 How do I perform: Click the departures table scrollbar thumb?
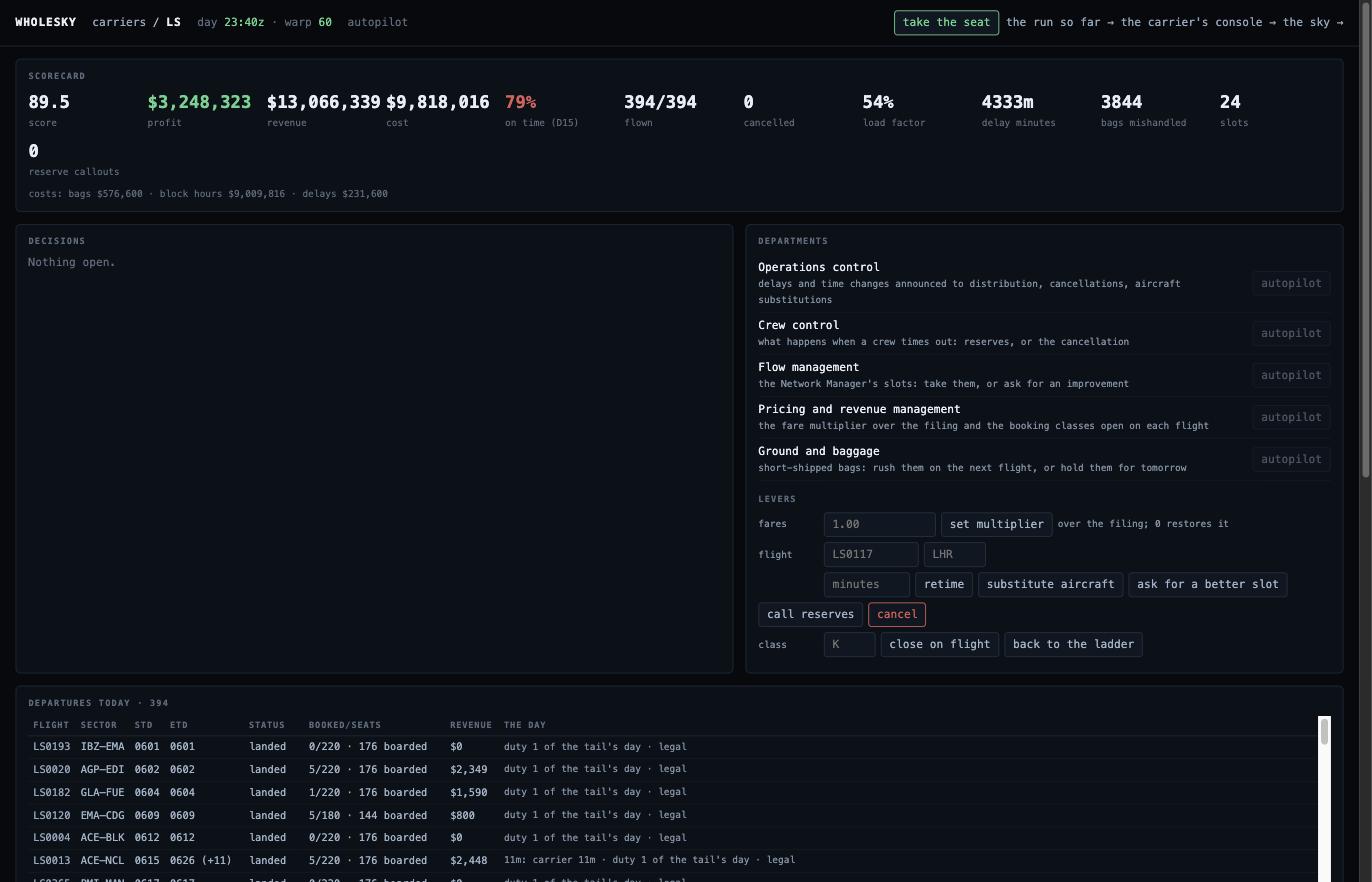click(x=1325, y=731)
